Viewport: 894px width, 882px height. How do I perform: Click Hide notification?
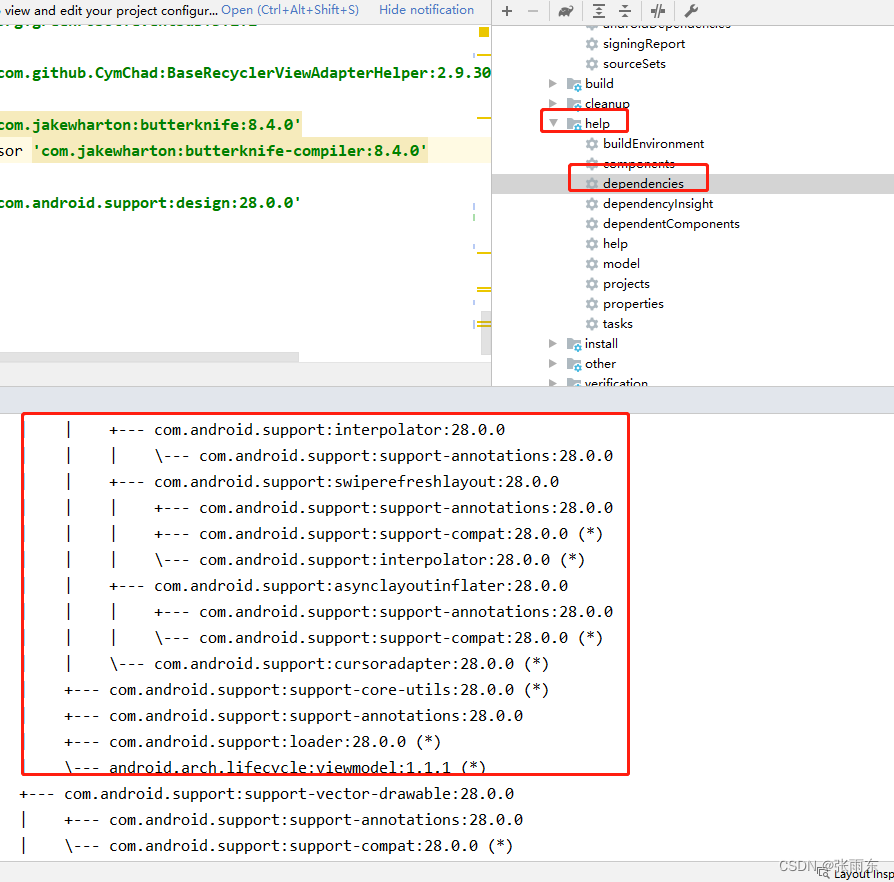tap(427, 9)
